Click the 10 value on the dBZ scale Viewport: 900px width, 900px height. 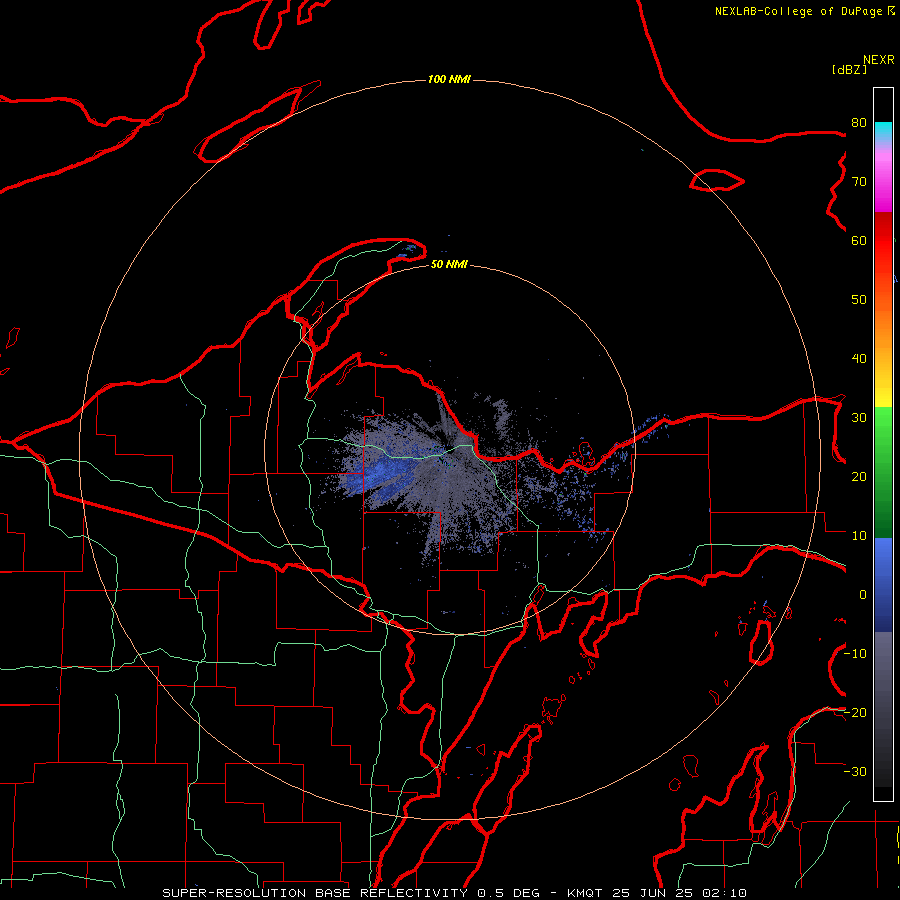point(859,536)
